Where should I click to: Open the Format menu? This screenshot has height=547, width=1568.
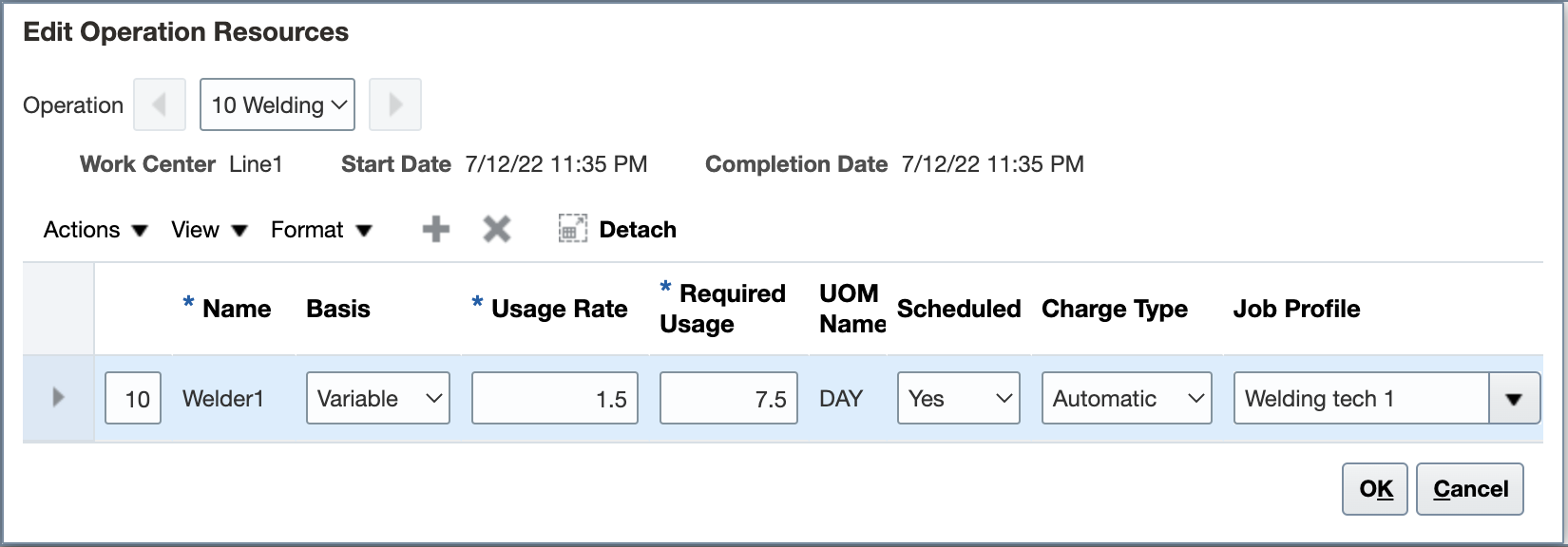tap(321, 230)
